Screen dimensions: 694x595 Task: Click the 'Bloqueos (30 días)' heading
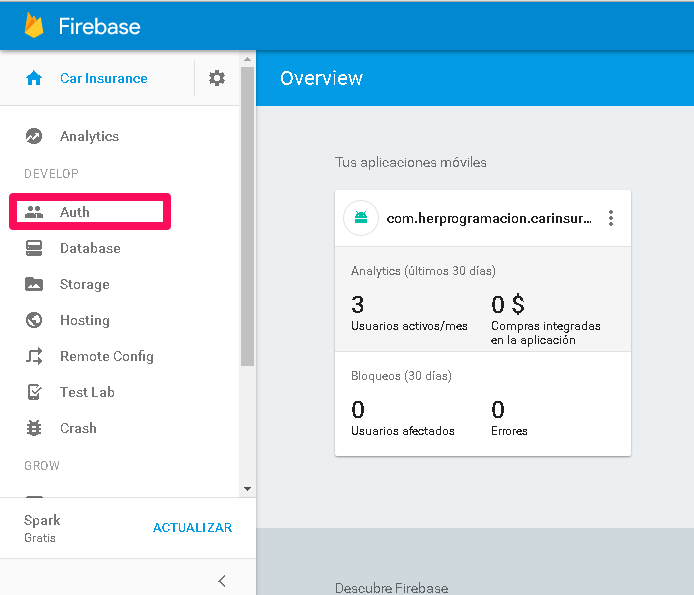401,376
